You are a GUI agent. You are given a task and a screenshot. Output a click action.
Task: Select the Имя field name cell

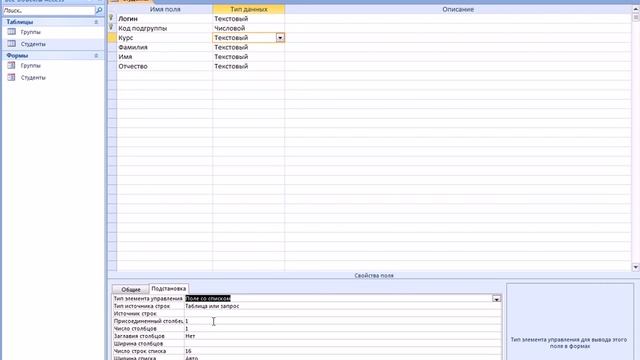164,57
